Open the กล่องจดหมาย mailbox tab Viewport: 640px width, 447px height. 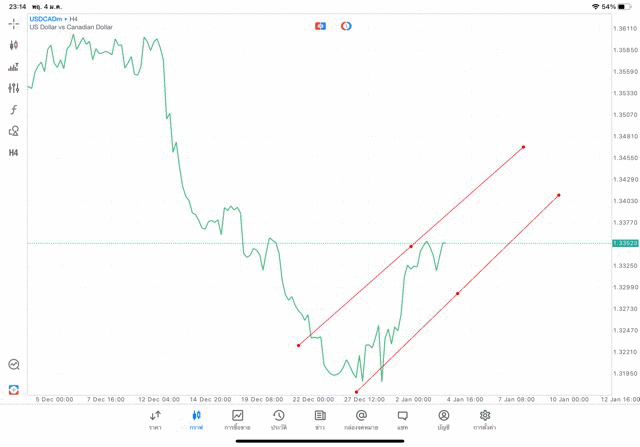tap(361, 420)
